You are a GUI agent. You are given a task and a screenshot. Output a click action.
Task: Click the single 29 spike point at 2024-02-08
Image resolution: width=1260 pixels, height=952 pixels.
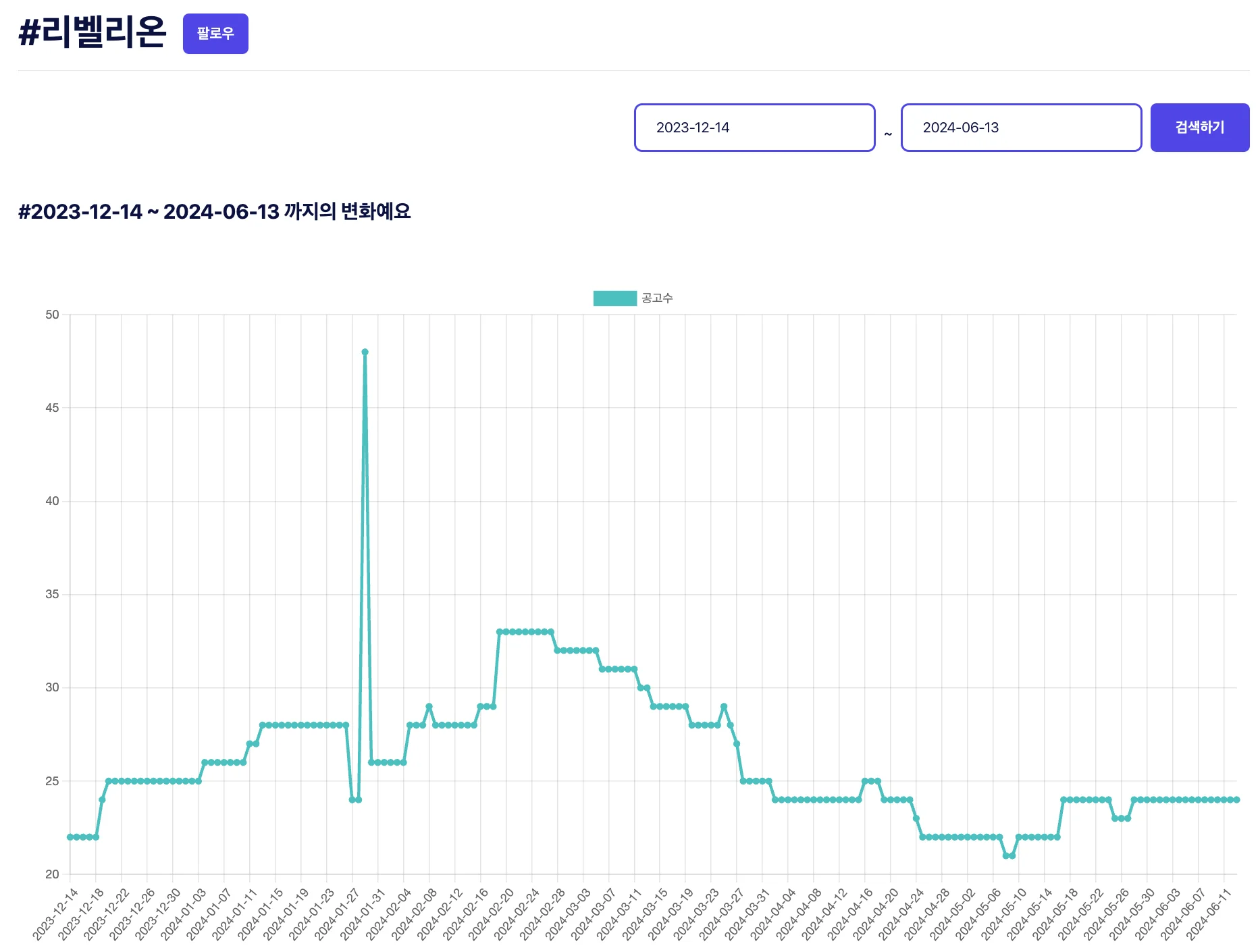[x=429, y=707]
